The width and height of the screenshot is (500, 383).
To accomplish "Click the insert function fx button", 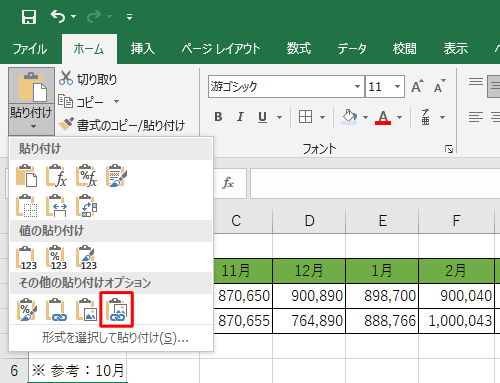I will pyautogui.click(x=228, y=183).
